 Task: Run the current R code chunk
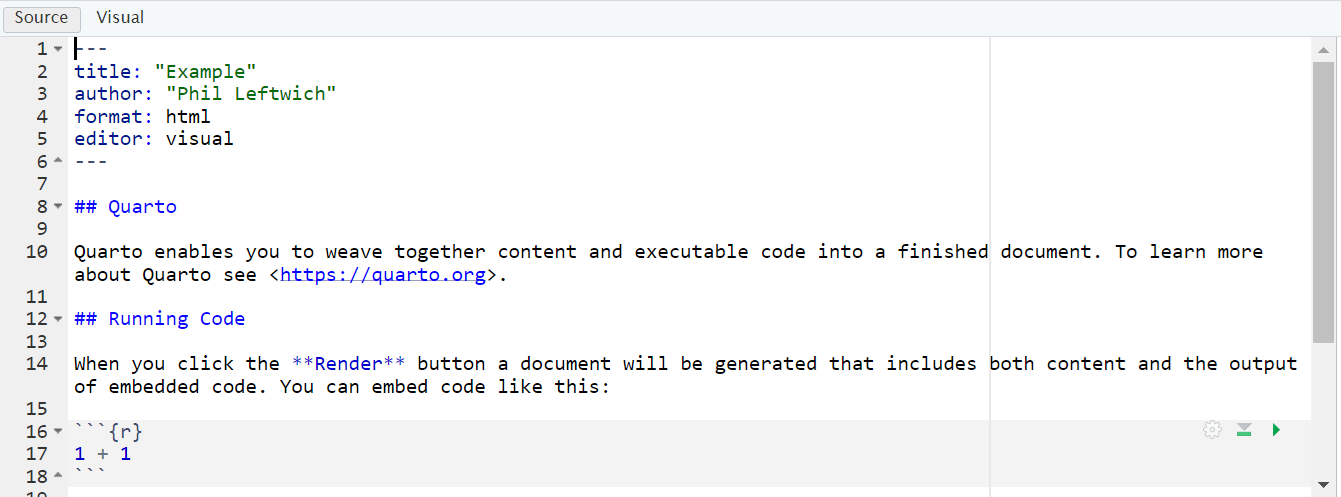click(1276, 430)
